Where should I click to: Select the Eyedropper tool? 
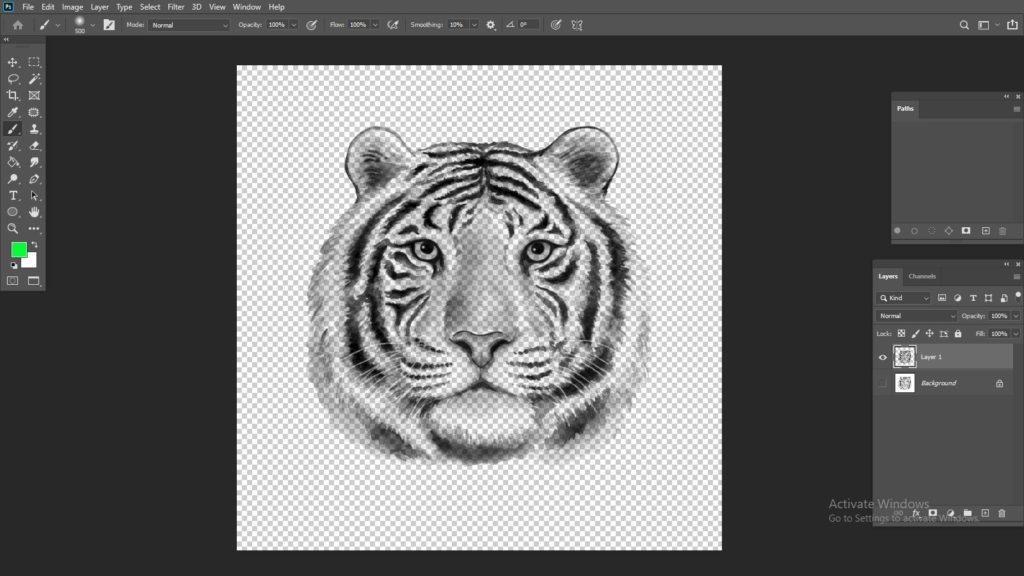point(12,112)
